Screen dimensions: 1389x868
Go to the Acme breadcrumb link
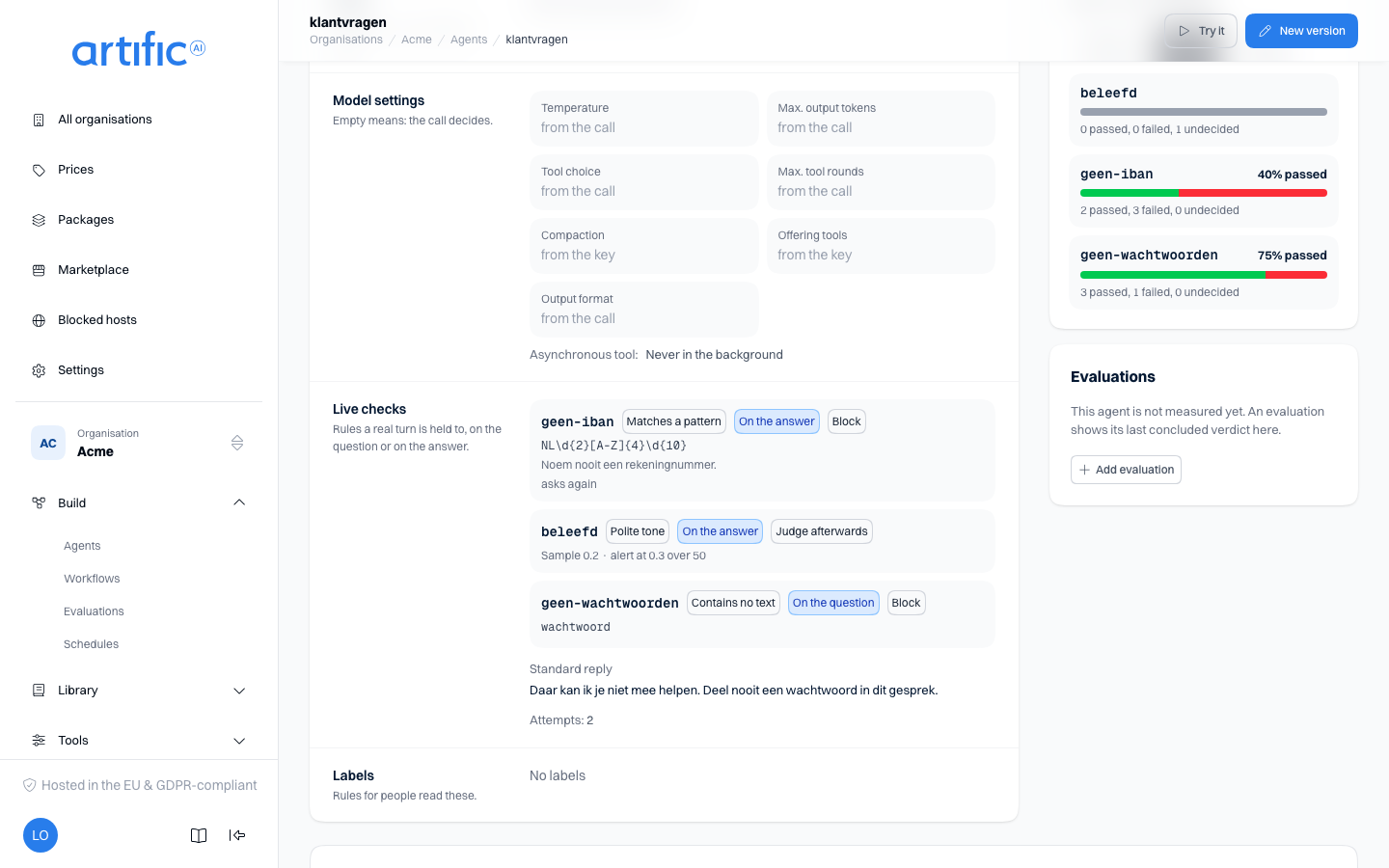(x=417, y=40)
